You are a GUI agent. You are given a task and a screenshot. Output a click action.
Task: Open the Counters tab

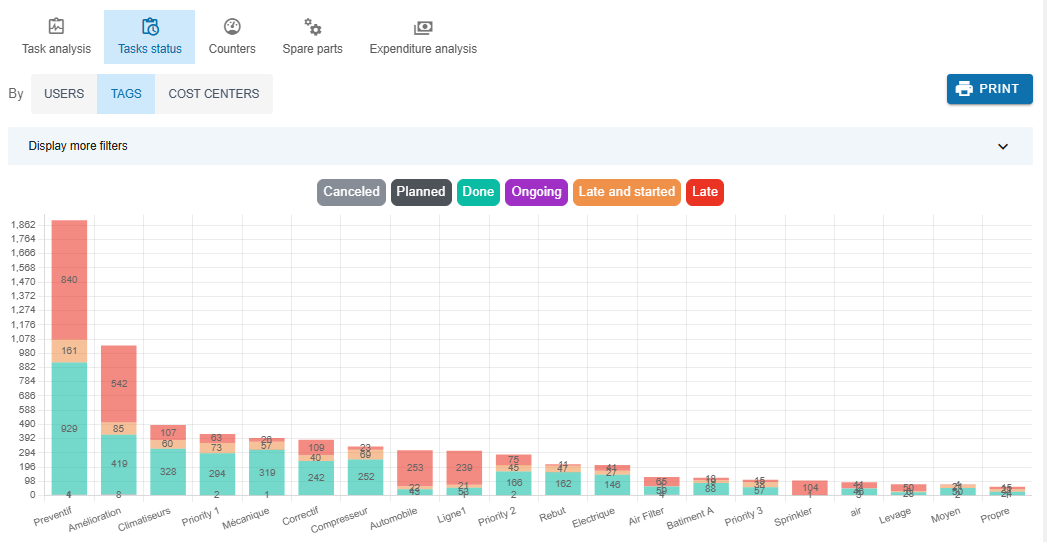[232, 37]
